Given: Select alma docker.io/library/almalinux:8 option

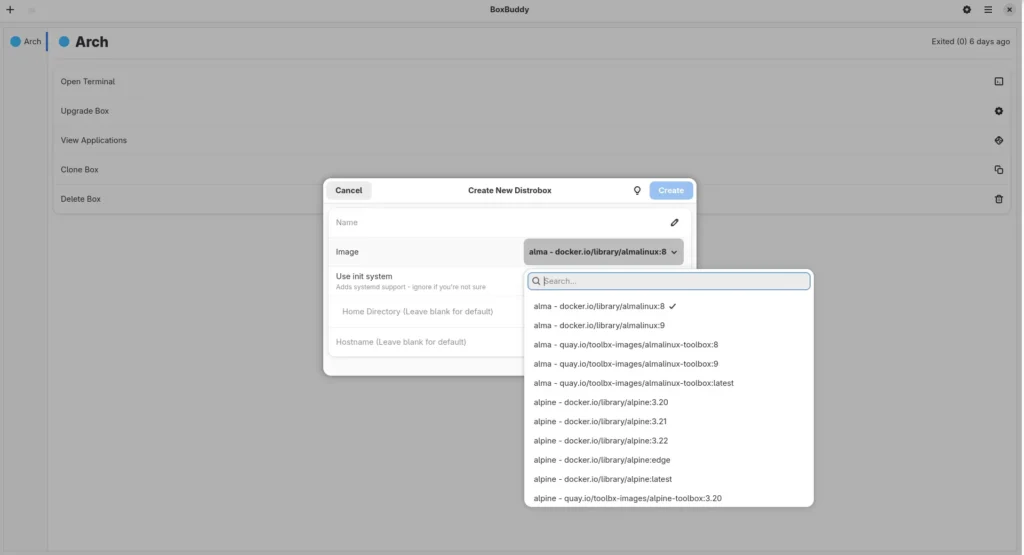Looking at the screenshot, I should 669,306.
